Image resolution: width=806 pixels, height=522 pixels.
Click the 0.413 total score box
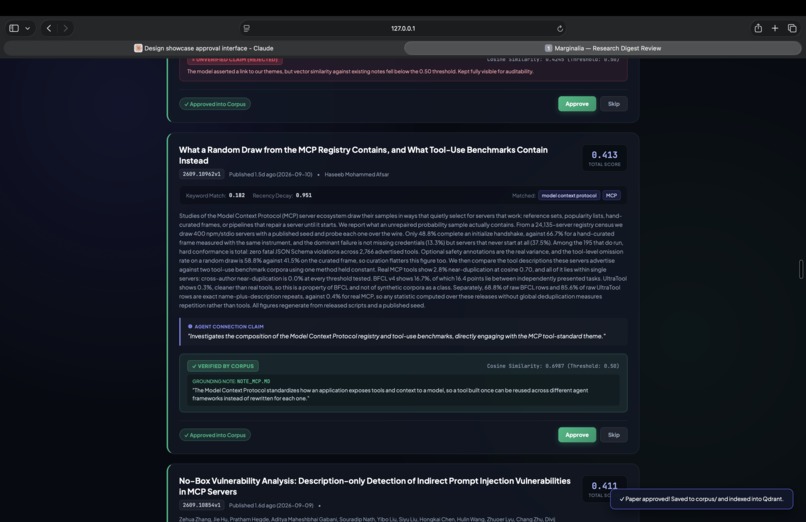tap(604, 158)
